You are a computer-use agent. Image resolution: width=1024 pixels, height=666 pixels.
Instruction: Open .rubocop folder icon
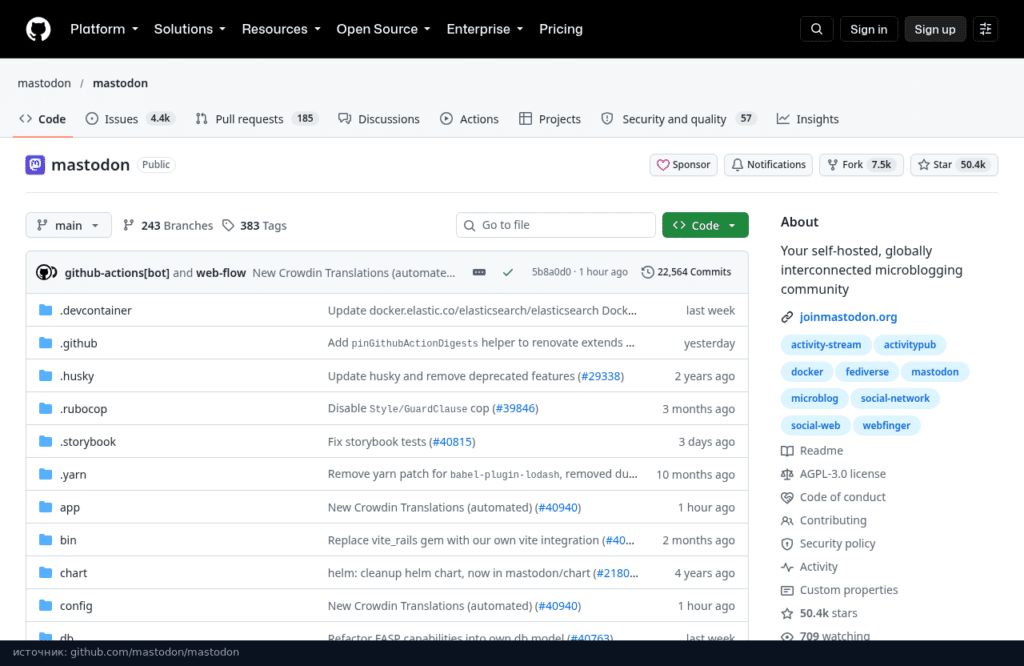(x=45, y=409)
